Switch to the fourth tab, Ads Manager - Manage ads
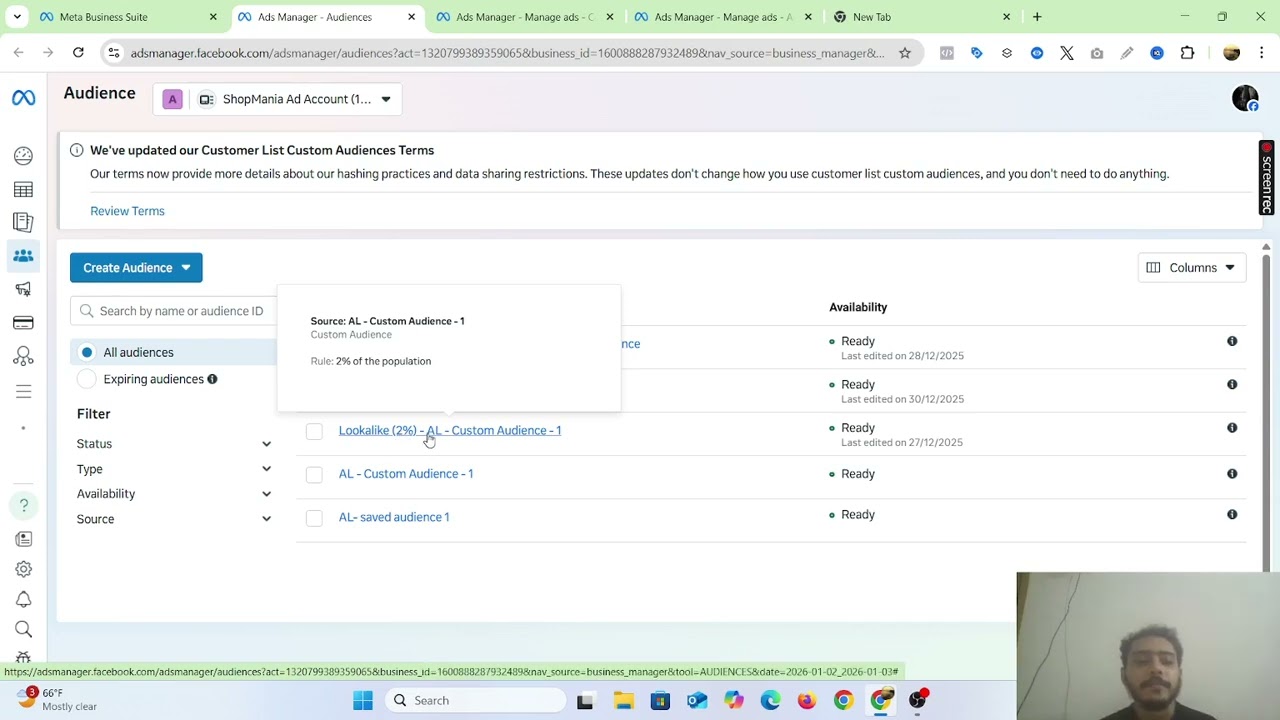The width and height of the screenshot is (1280, 720). [723, 17]
